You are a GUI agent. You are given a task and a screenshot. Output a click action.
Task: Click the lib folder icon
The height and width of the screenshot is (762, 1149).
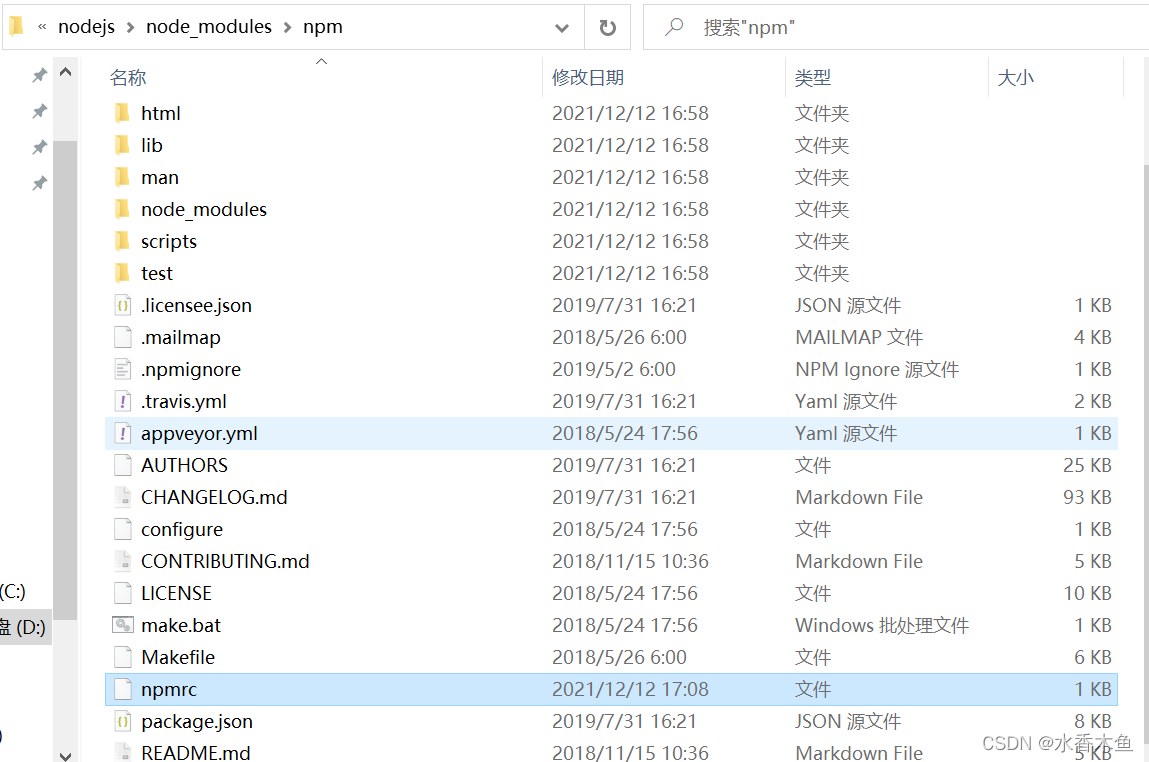tap(122, 145)
